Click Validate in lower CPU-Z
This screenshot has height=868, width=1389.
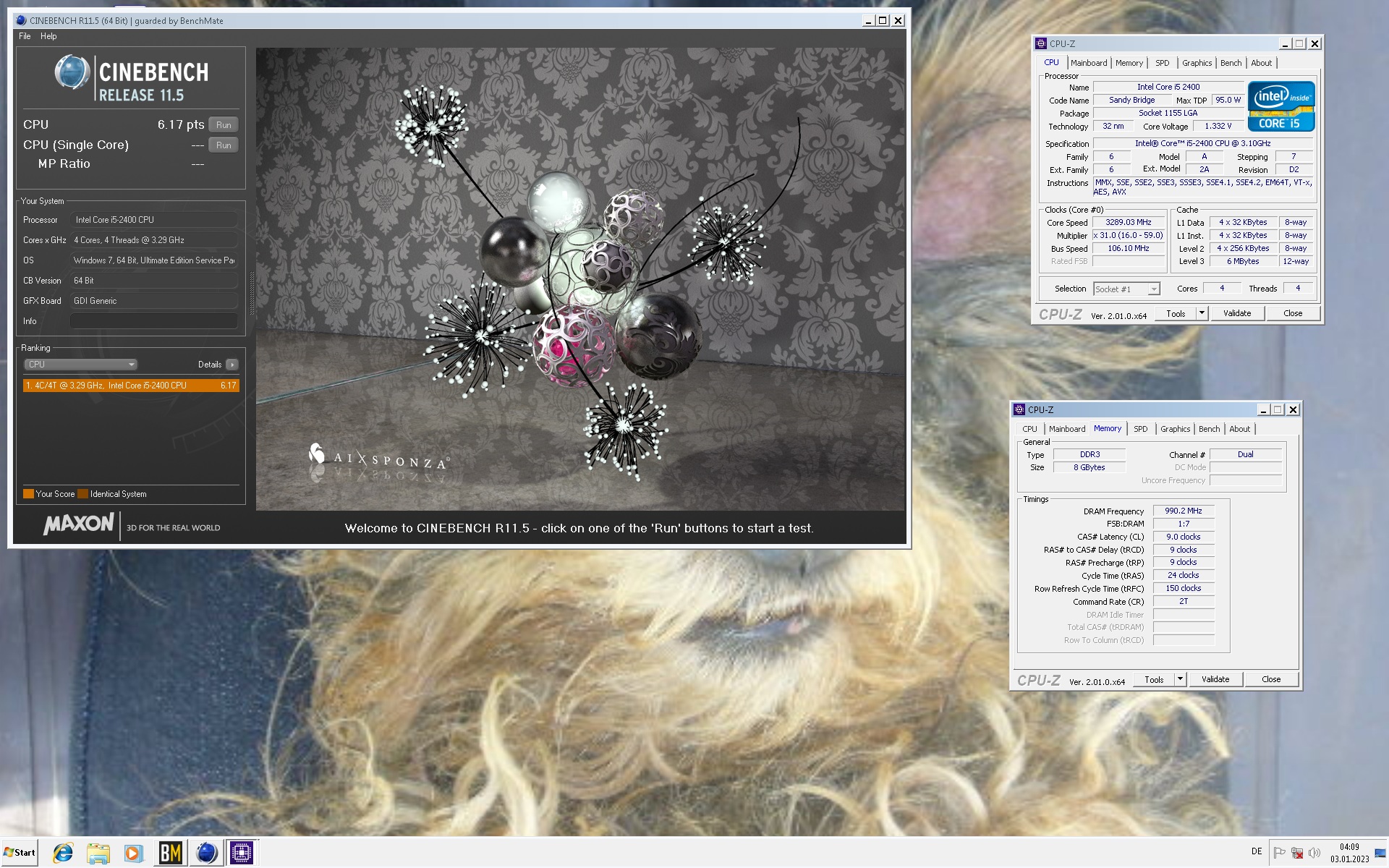coord(1215,679)
